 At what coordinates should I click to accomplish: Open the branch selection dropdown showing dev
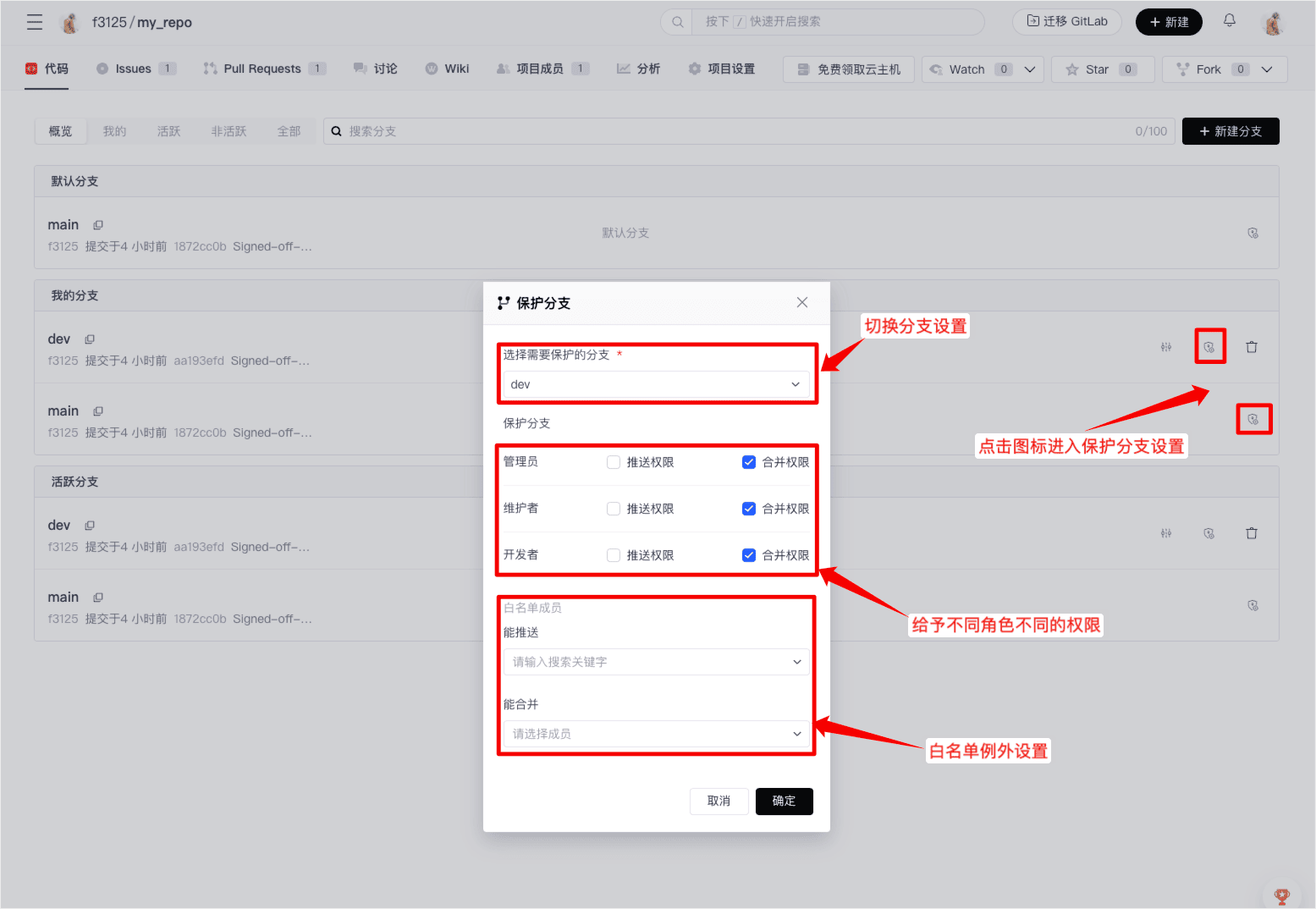point(656,384)
